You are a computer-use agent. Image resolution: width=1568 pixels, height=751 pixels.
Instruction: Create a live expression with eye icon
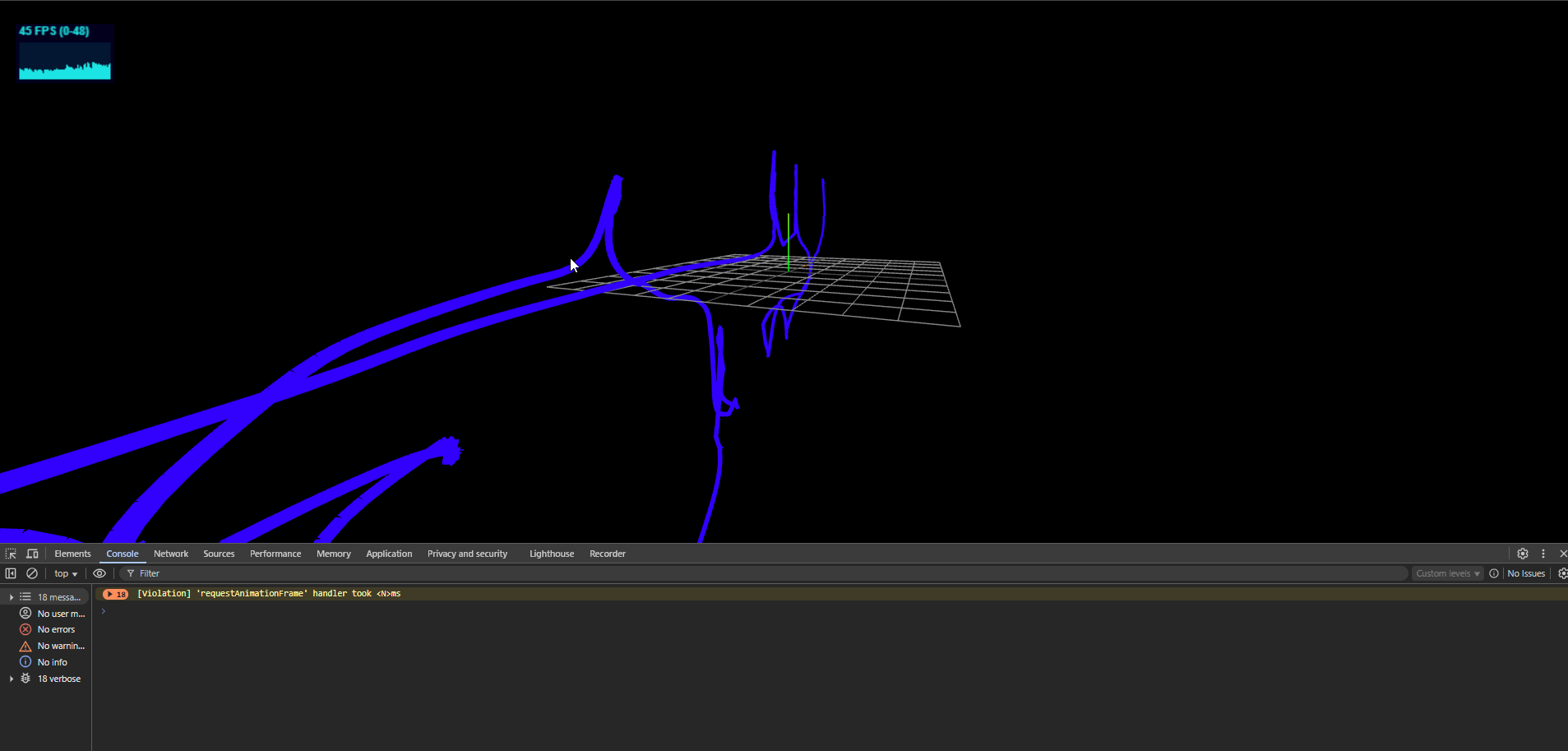99,573
